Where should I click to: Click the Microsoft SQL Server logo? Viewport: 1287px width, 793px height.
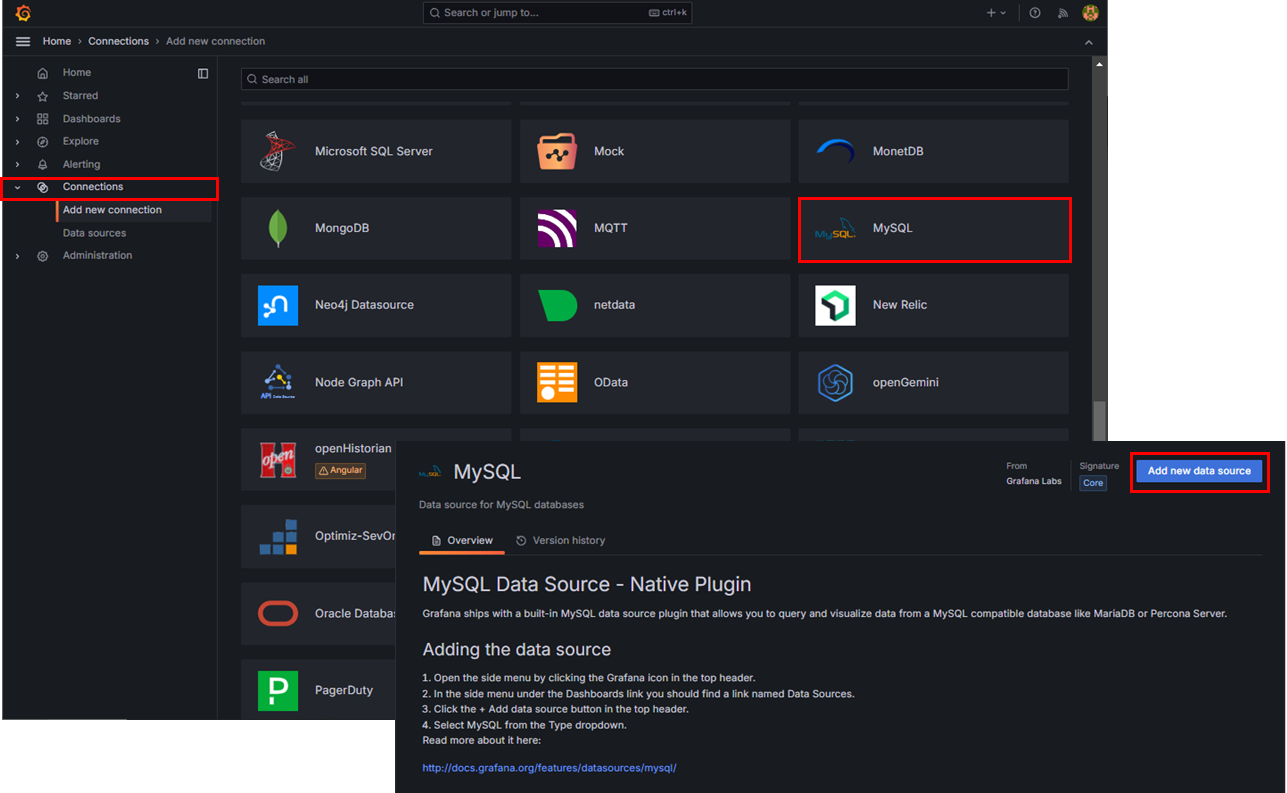pos(277,151)
